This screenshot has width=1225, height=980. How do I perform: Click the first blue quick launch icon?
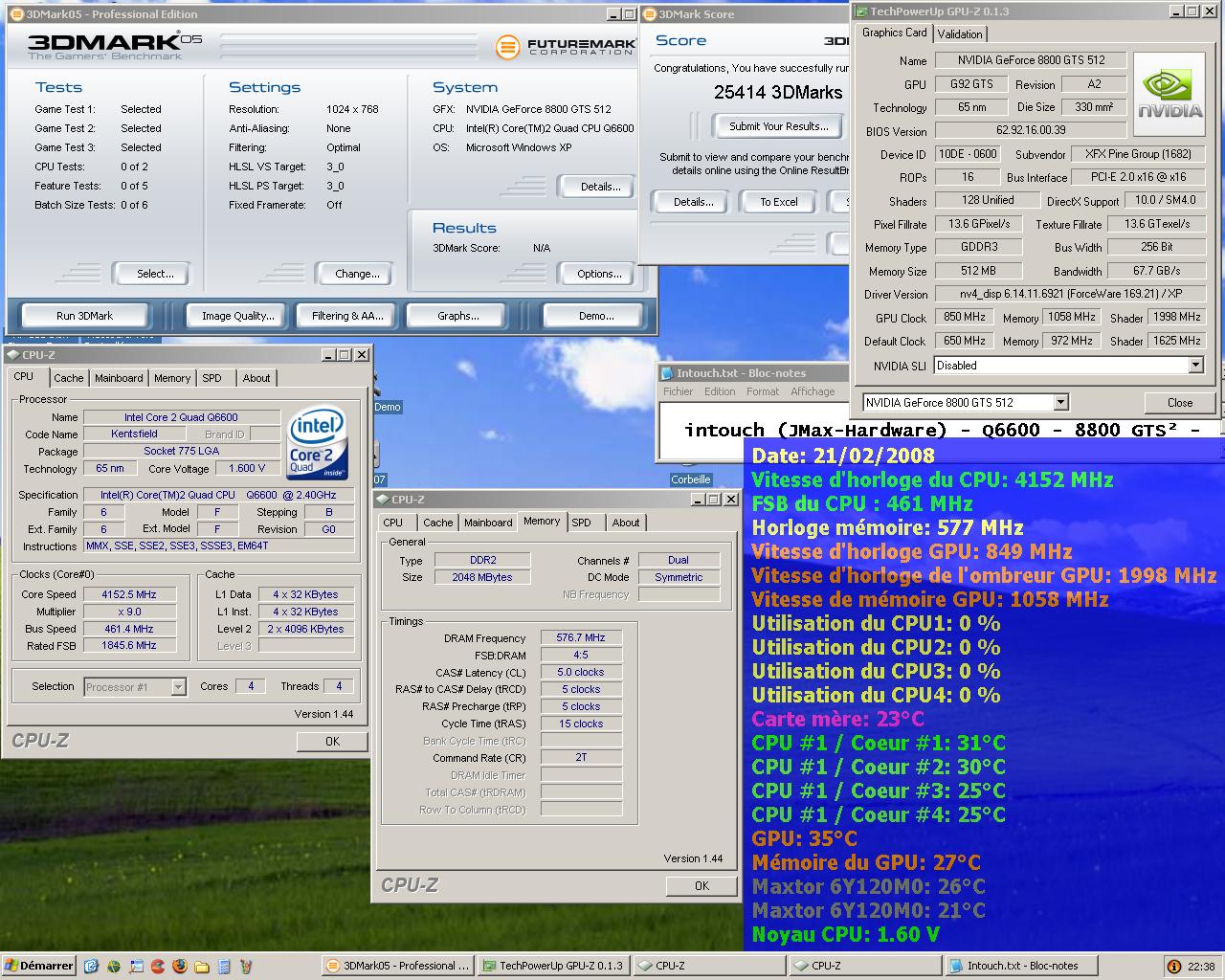pos(91,967)
